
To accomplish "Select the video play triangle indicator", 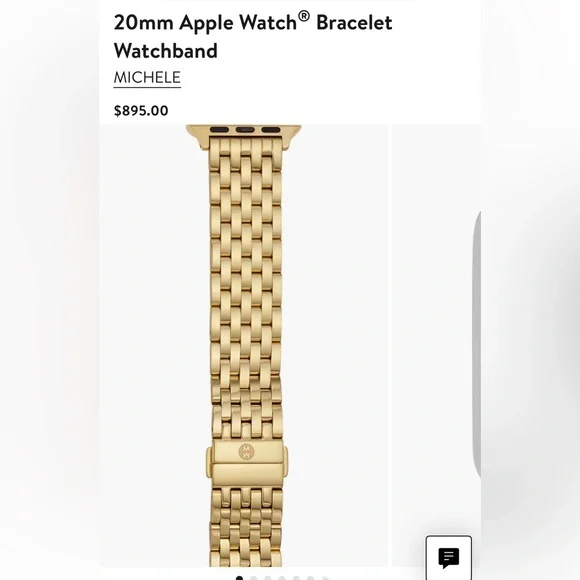I will [x=326, y=578].
